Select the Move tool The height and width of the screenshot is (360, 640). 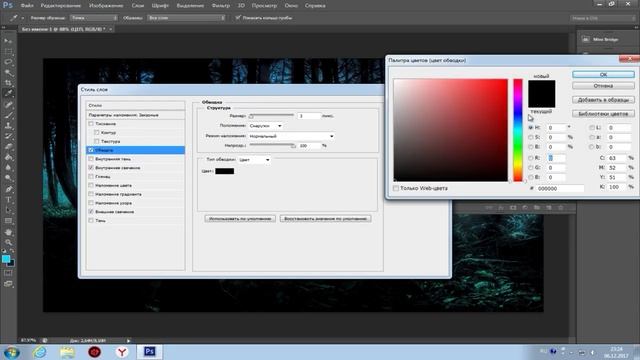coord(8,41)
